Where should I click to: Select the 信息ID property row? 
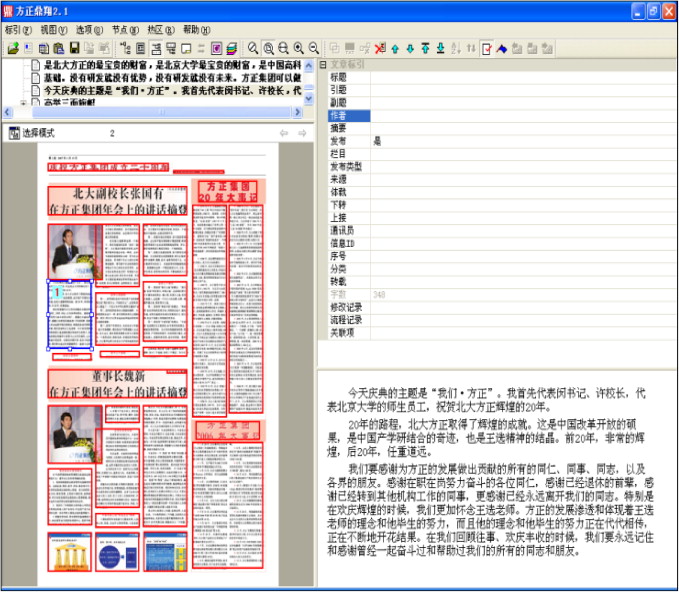tap(501, 243)
